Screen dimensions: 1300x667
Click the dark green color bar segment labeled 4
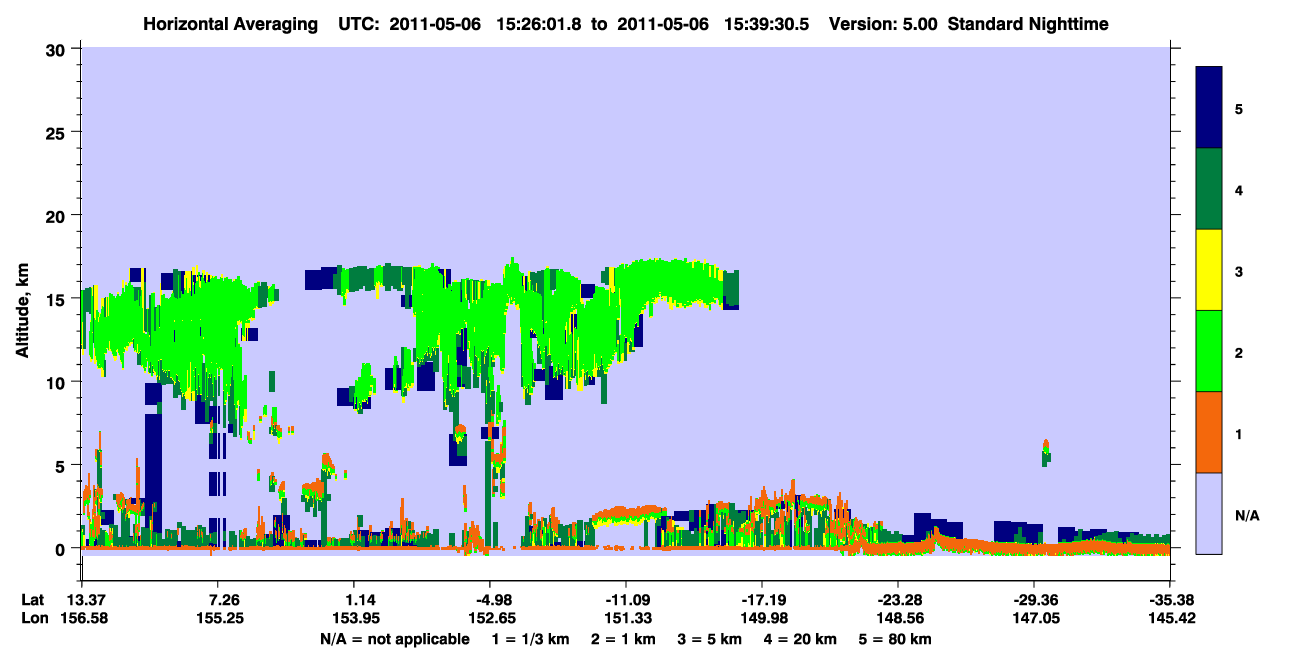click(1209, 189)
